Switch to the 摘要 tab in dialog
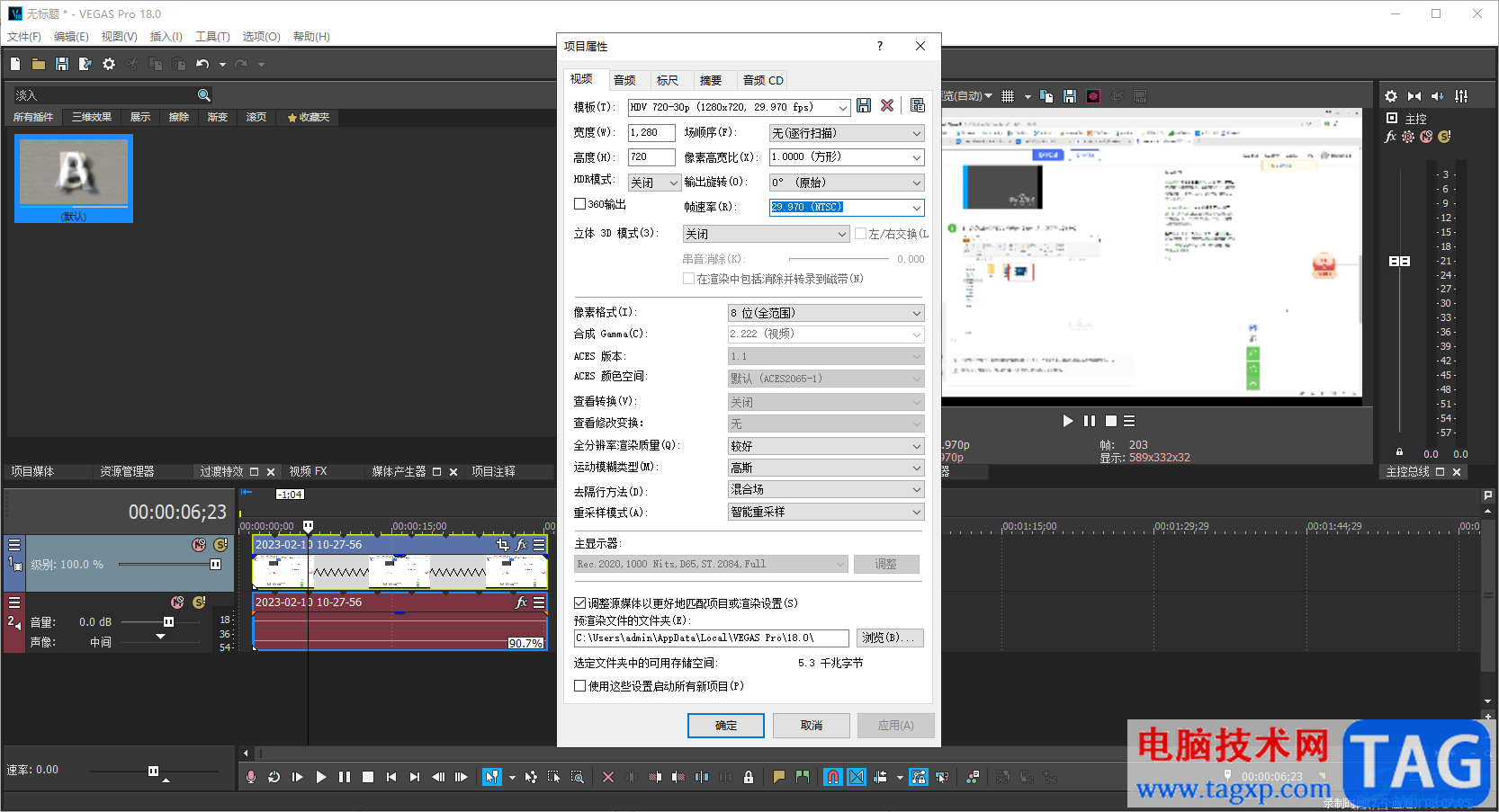1499x812 pixels. [711, 80]
